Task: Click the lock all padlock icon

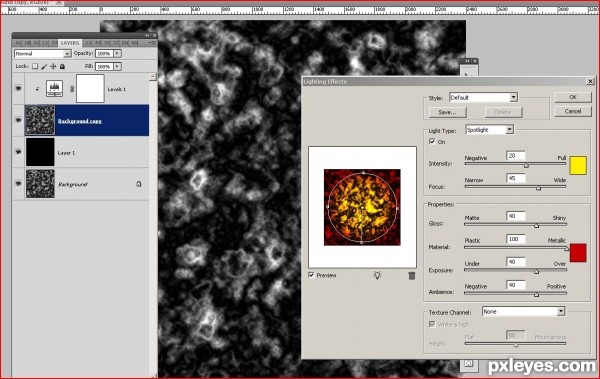Action: pos(62,66)
